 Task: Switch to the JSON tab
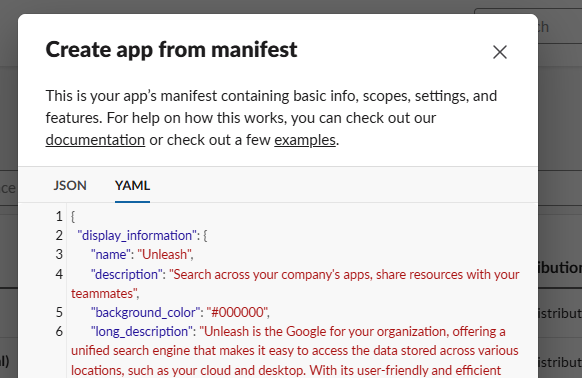coord(70,185)
